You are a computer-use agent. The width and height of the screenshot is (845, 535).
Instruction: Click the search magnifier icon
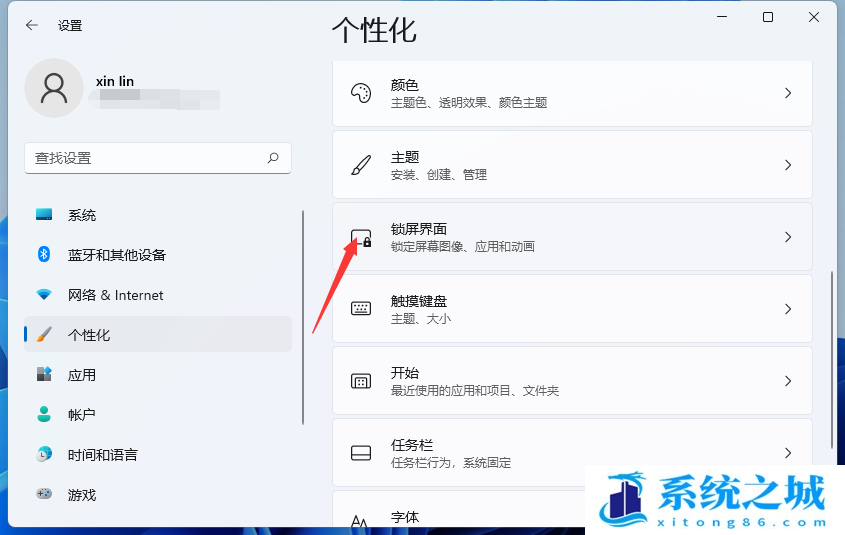point(273,158)
